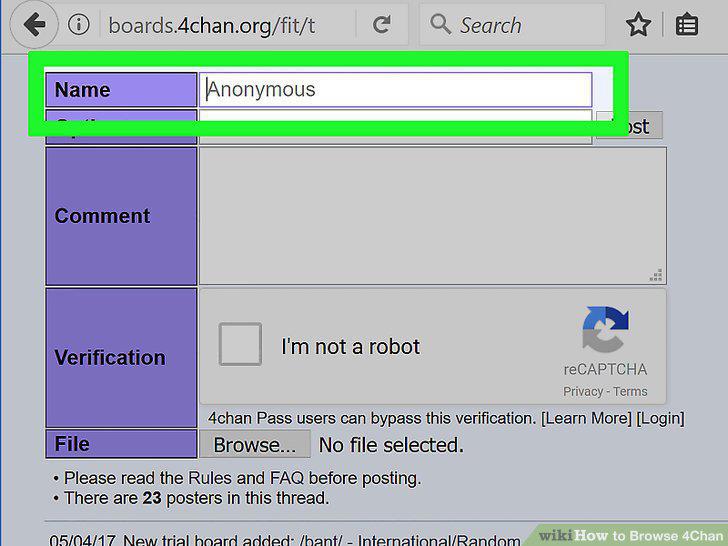Click the magnifier icon in Search box

440,24
